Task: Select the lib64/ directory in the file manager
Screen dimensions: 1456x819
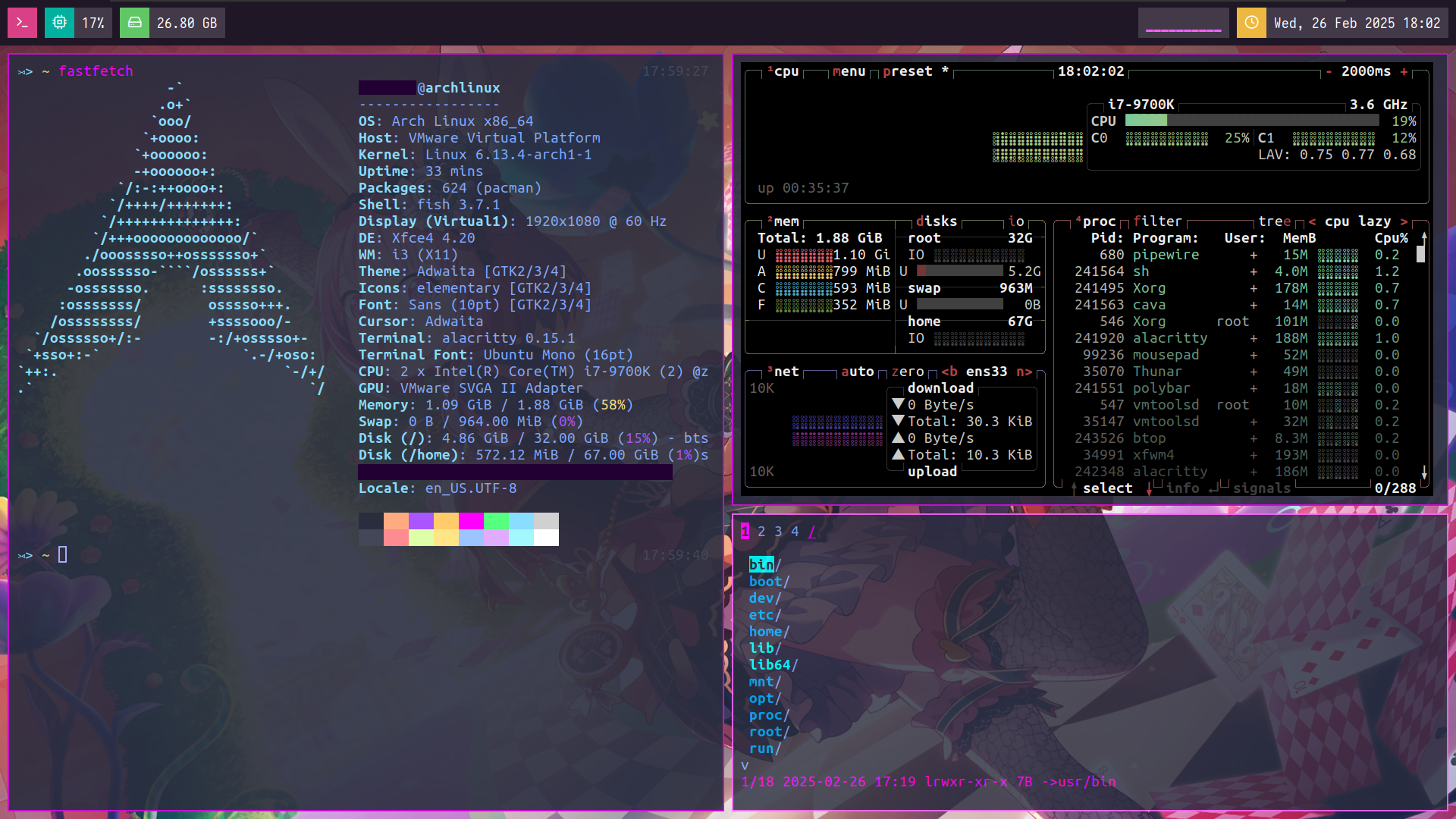Action: [773, 665]
